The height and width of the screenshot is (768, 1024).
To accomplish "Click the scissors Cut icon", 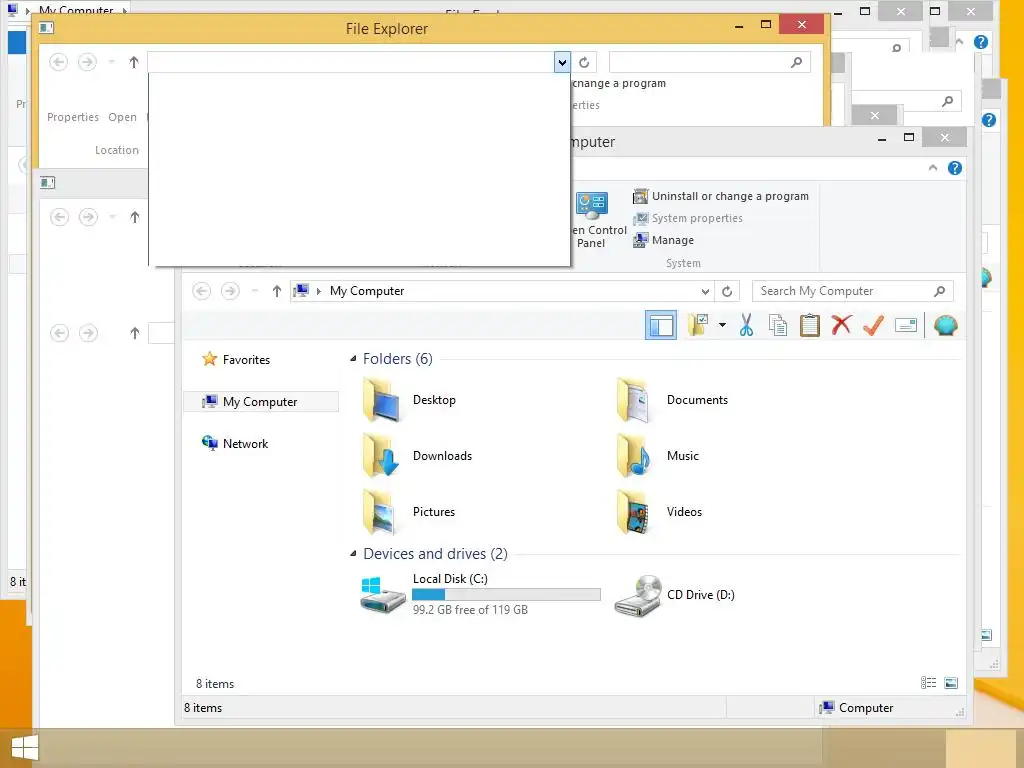I will click(x=746, y=325).
